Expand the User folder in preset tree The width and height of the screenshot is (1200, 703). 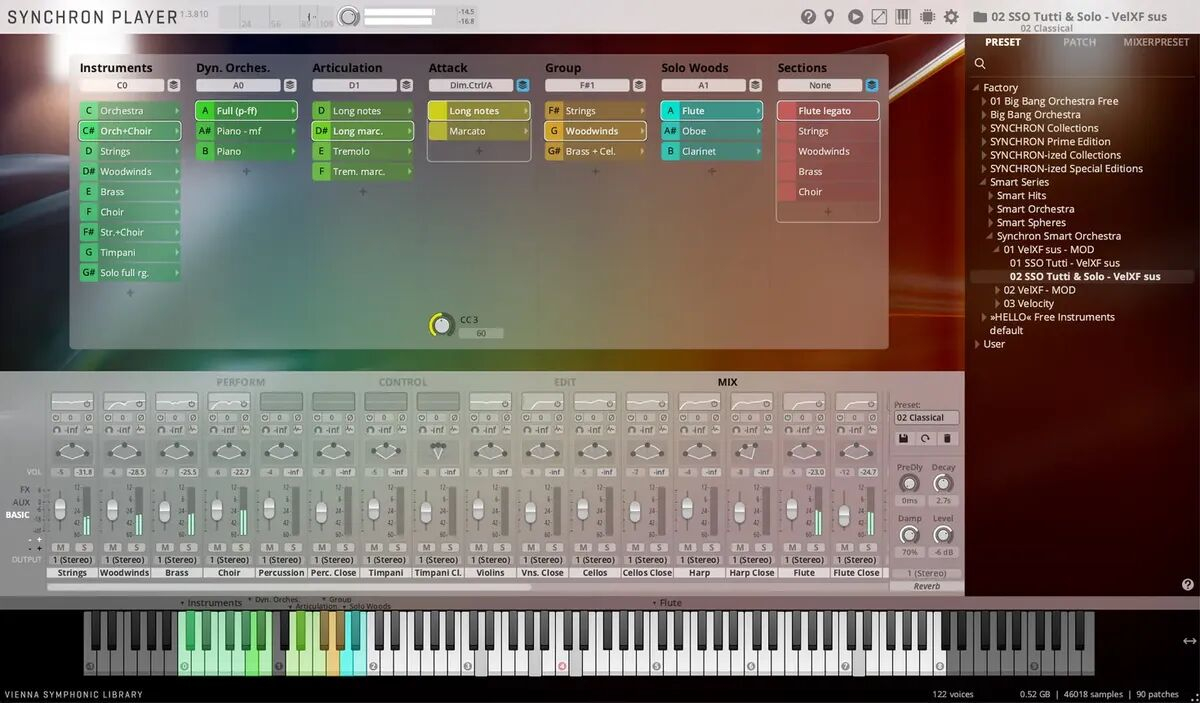click(x=977, y=344)
